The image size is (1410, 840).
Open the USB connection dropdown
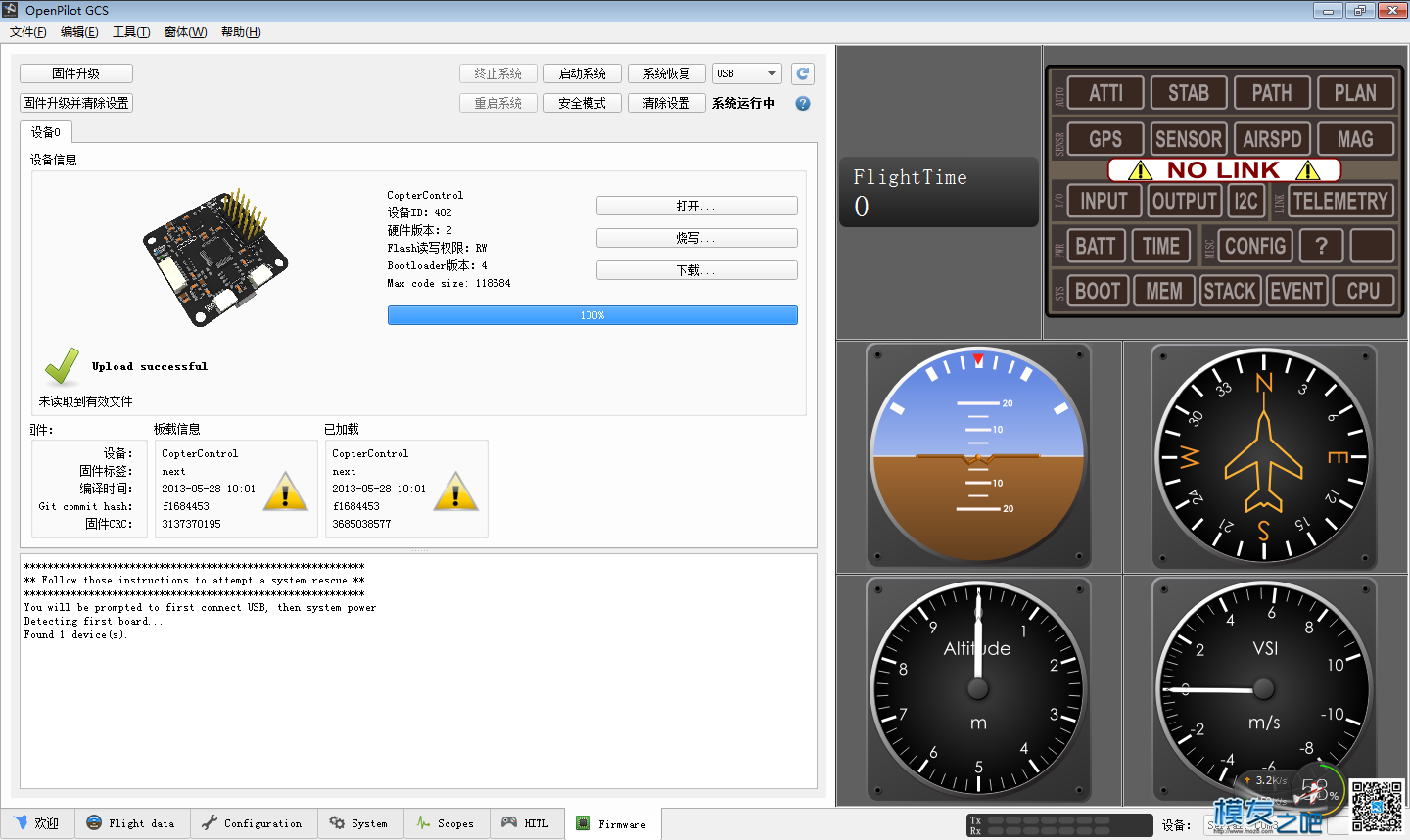[746, 73]
